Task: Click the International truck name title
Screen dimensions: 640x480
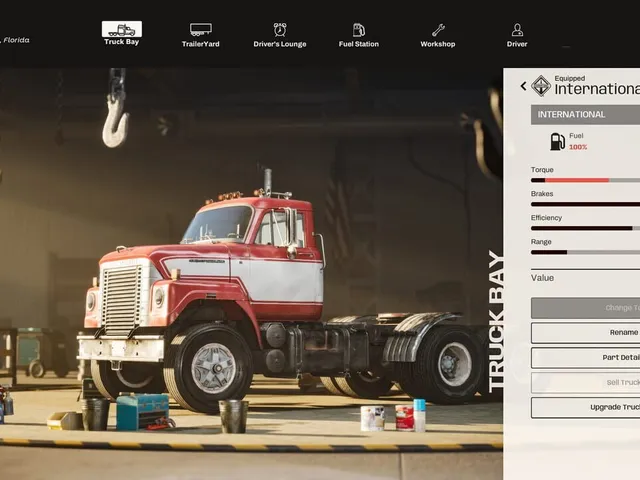Action: point(597,89)
